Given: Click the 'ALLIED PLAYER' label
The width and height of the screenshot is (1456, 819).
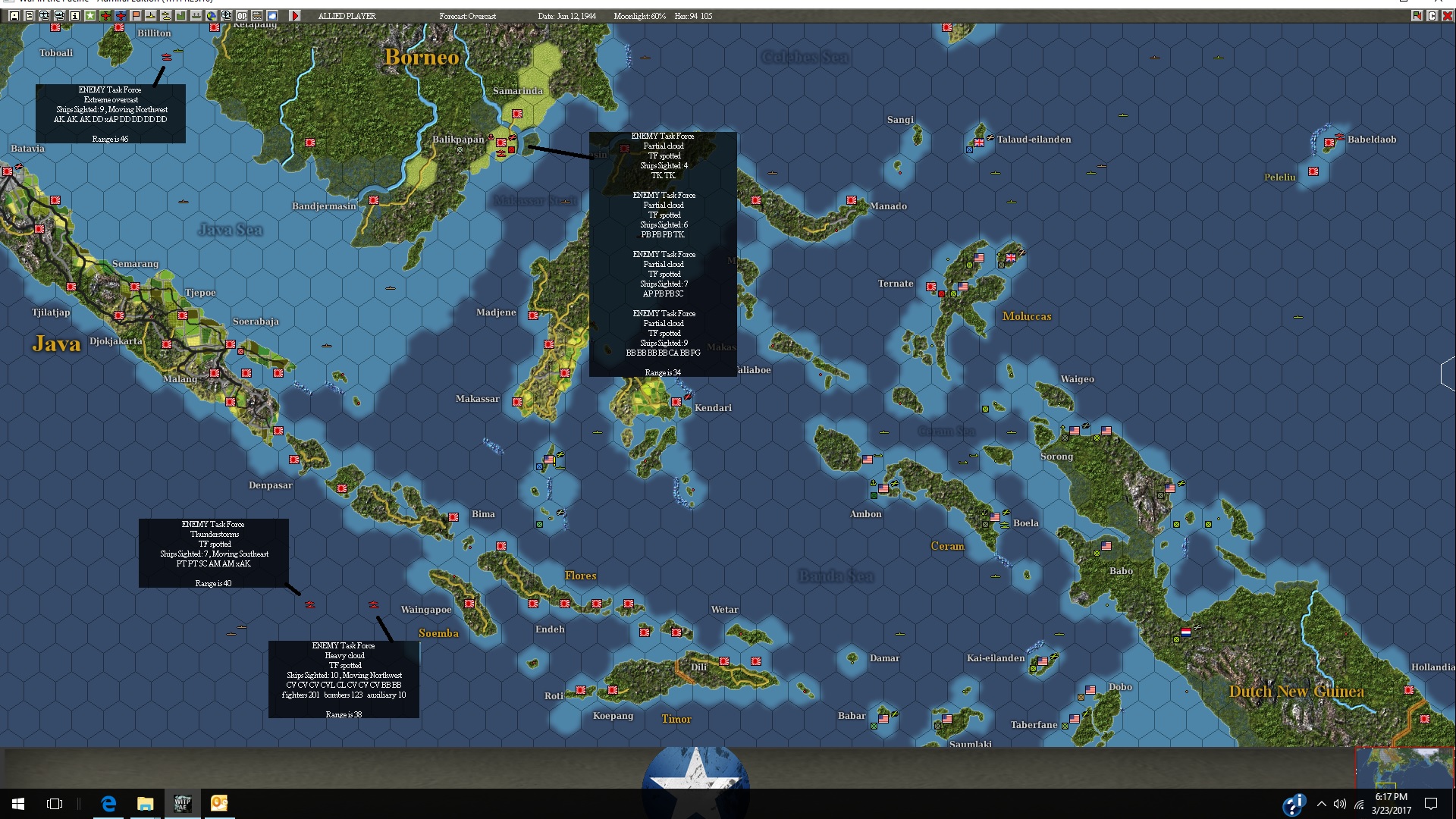Looking at the screenshot, I should (347, 16).
